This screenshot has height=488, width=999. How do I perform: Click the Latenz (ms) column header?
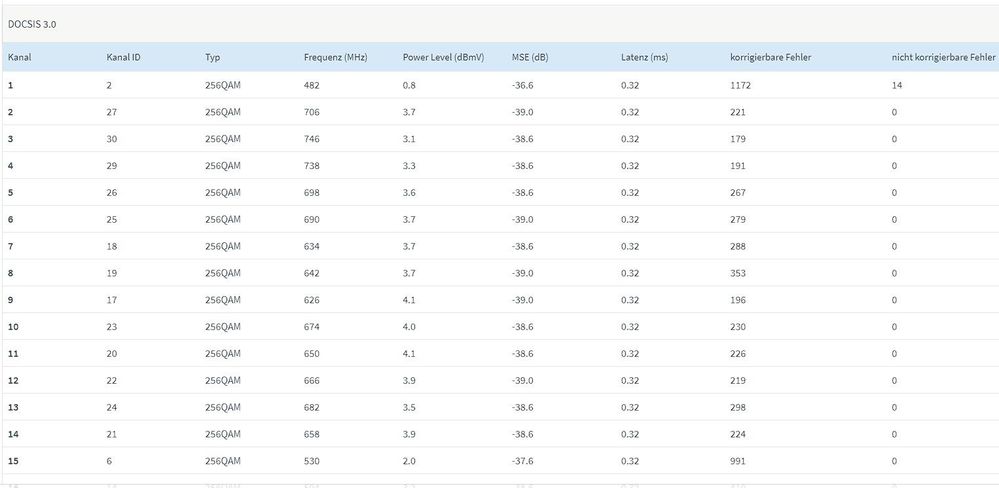[644, 58]
